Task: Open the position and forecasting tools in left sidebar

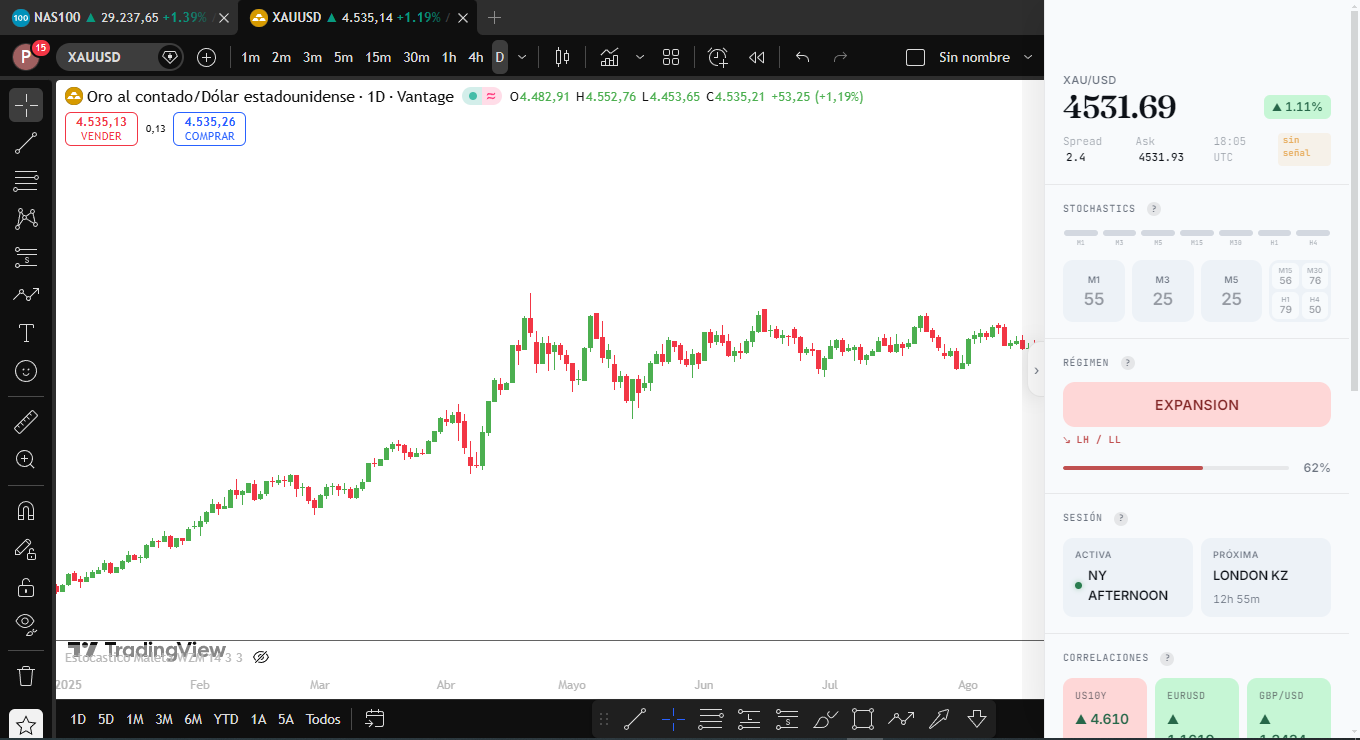Action: pos(26,257)
